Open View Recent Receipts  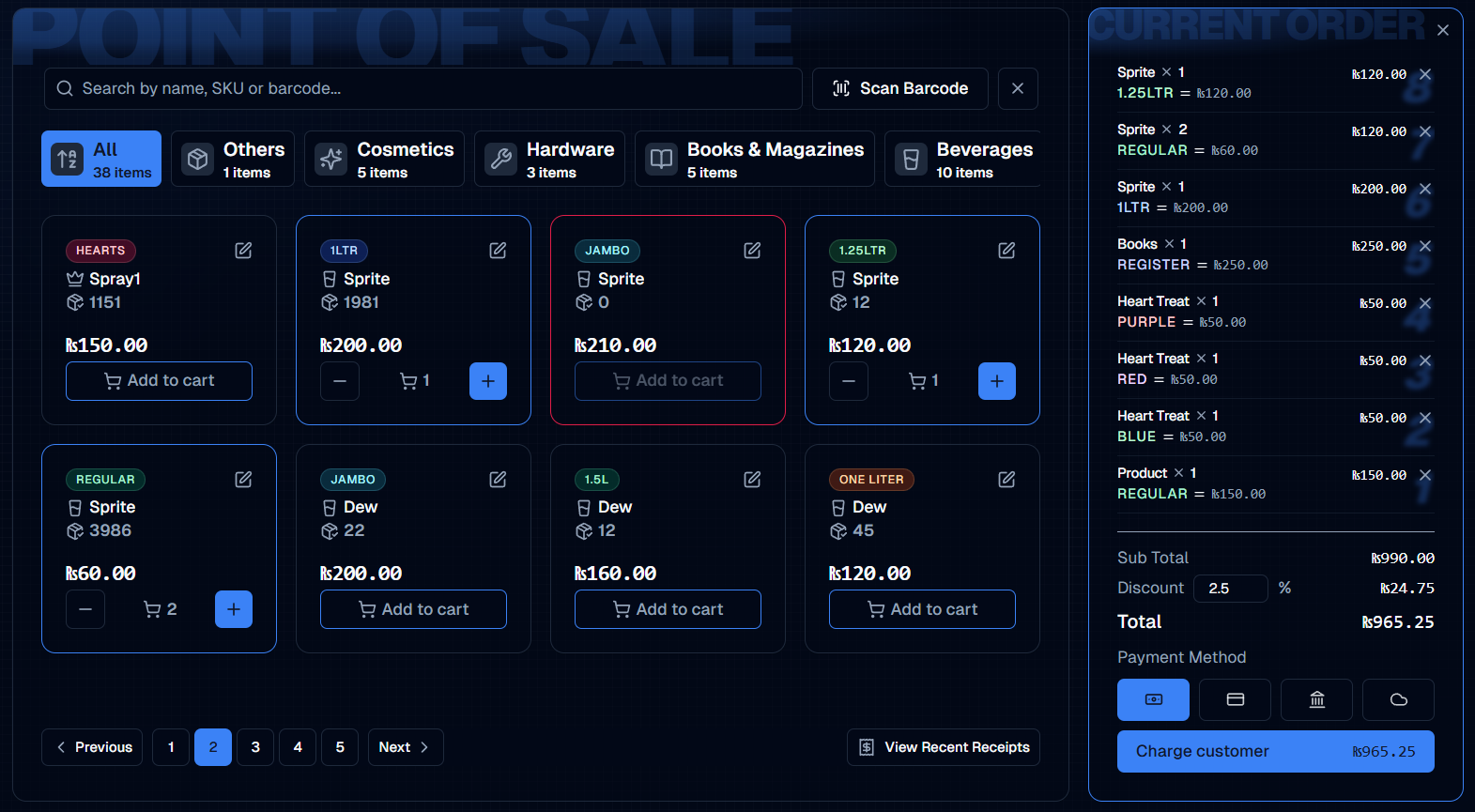[x=944, y=747]
